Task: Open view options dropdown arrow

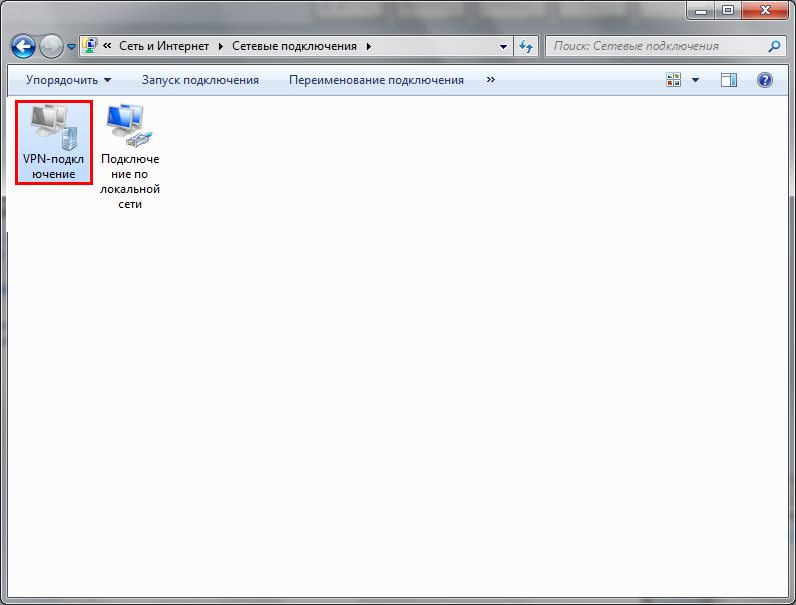Action: click(x=695, y=80)
